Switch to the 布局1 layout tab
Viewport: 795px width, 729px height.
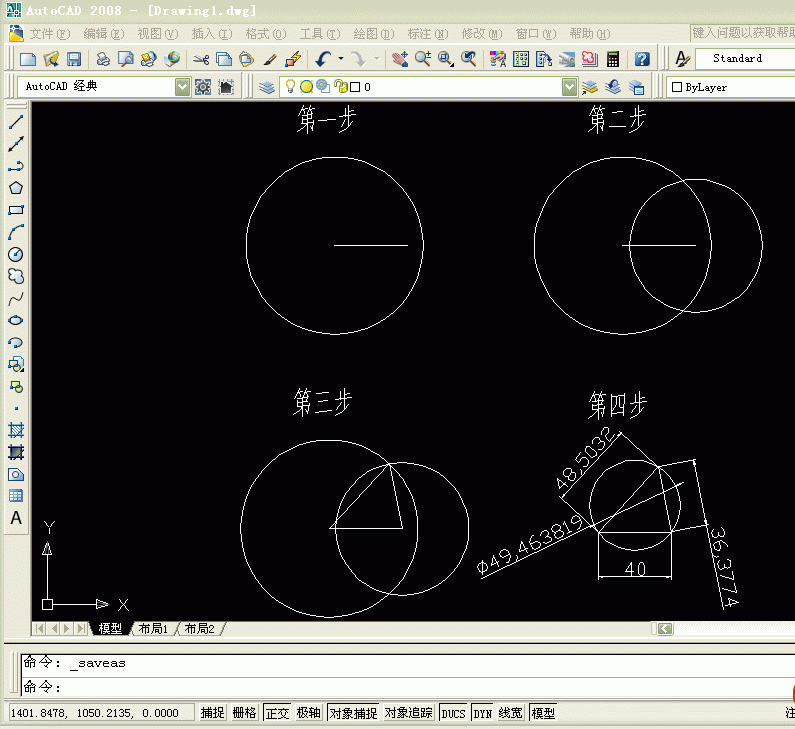pyautogui.click(x=153, y=629)
